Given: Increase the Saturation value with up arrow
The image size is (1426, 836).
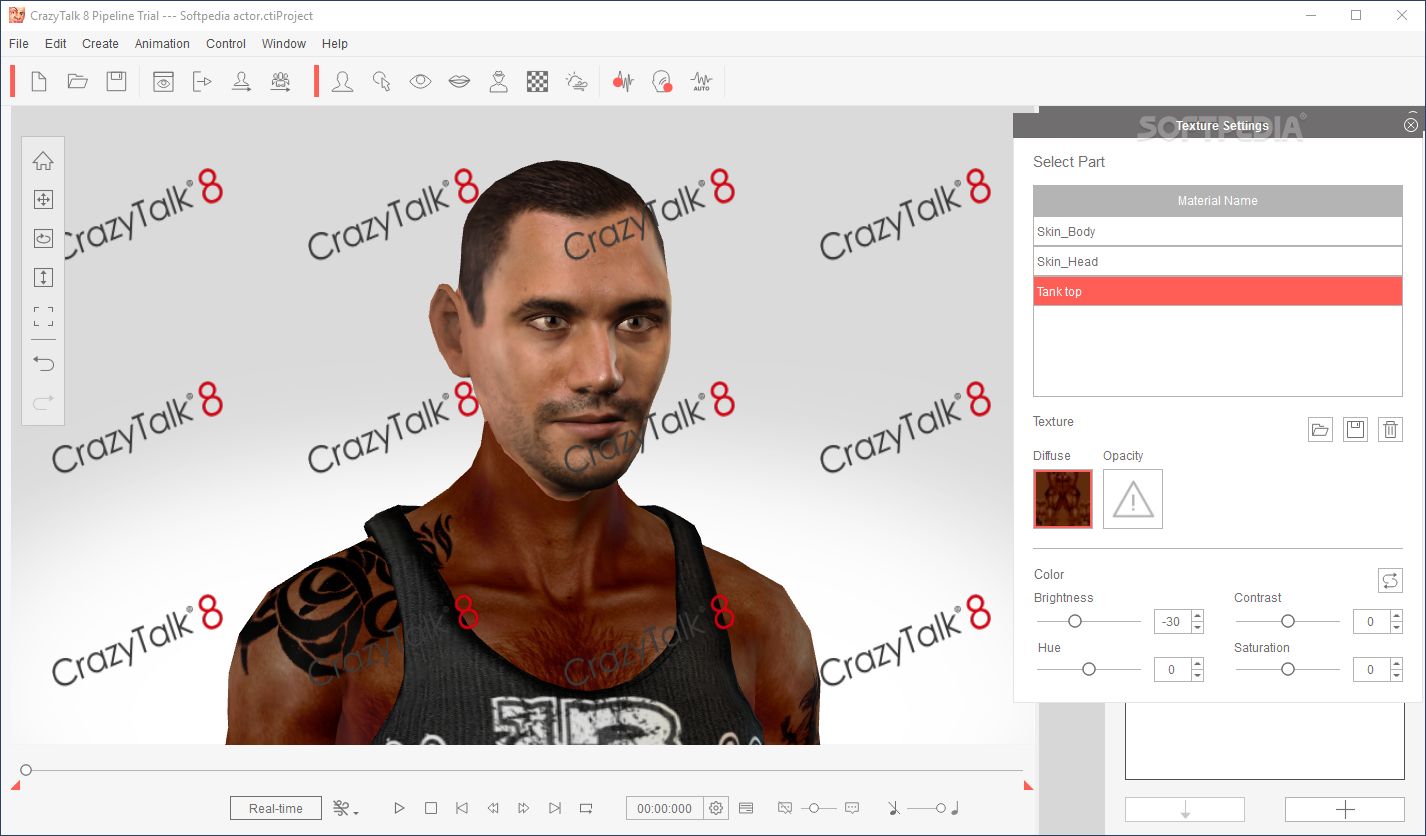Looking at the screenshot, I should pos(1397,664).
